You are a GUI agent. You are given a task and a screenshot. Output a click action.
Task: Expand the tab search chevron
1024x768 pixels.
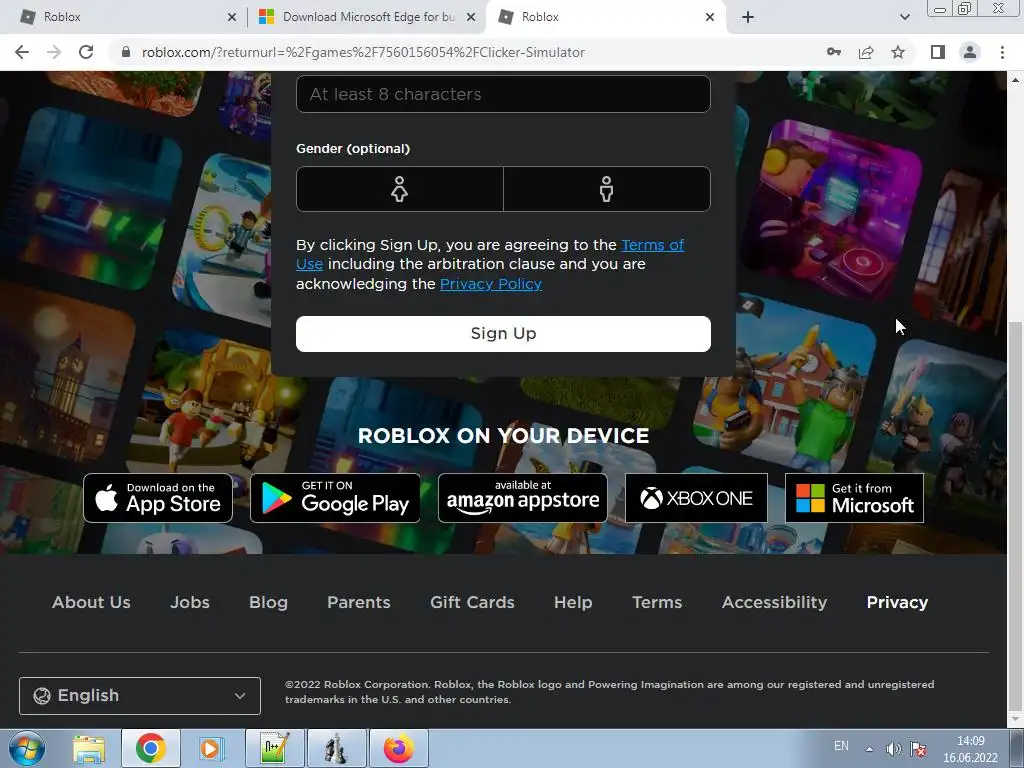(x=904, y=17)
